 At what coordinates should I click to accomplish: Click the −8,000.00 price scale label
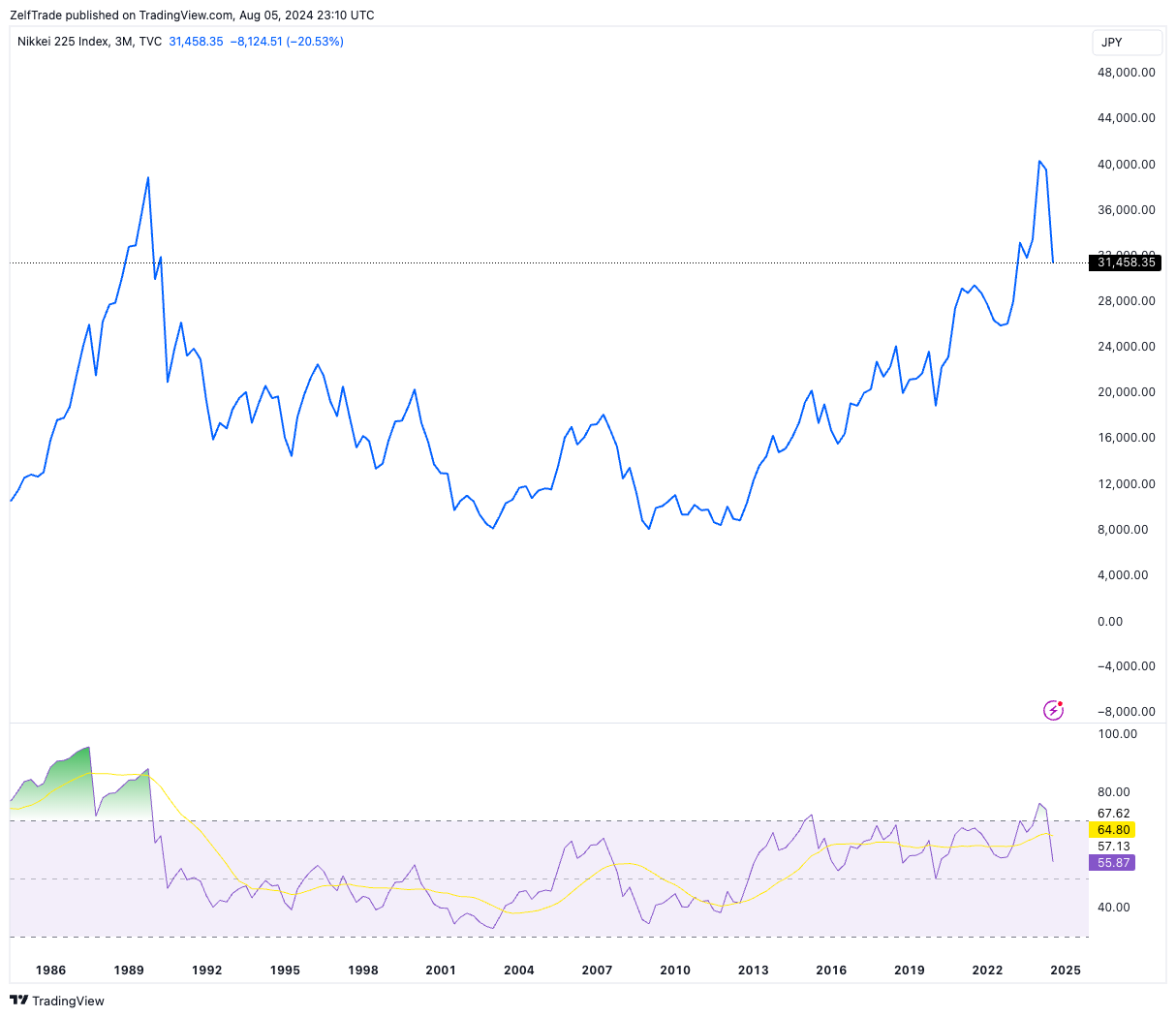(x=1126, y=712)
